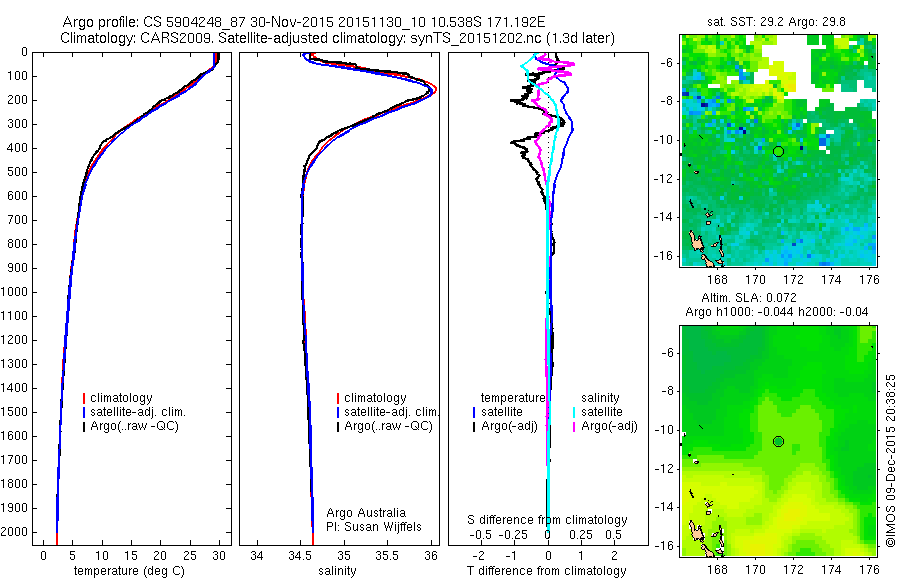
Task: Click the 'sat. SST: 29.2 Argo: 29.8' heading
Action: coord(776,22)
